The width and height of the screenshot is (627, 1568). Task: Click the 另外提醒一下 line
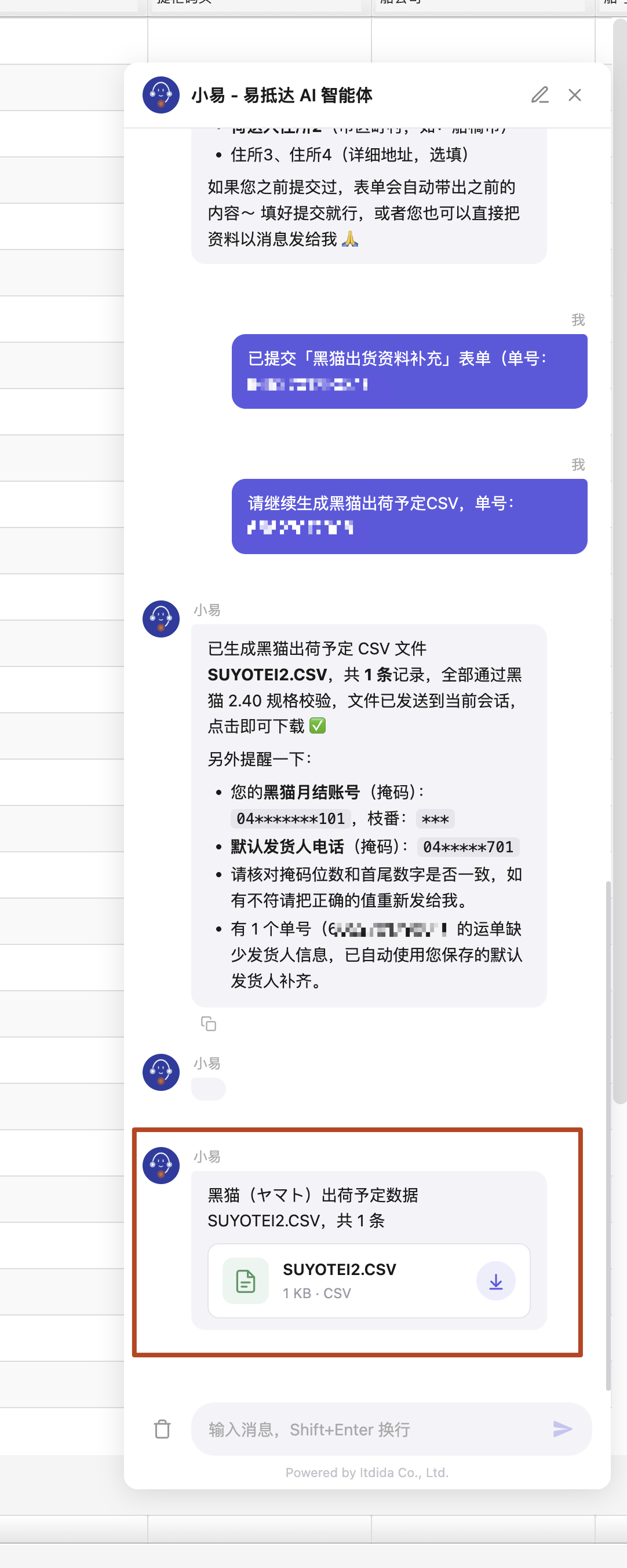tap(260, 759)
